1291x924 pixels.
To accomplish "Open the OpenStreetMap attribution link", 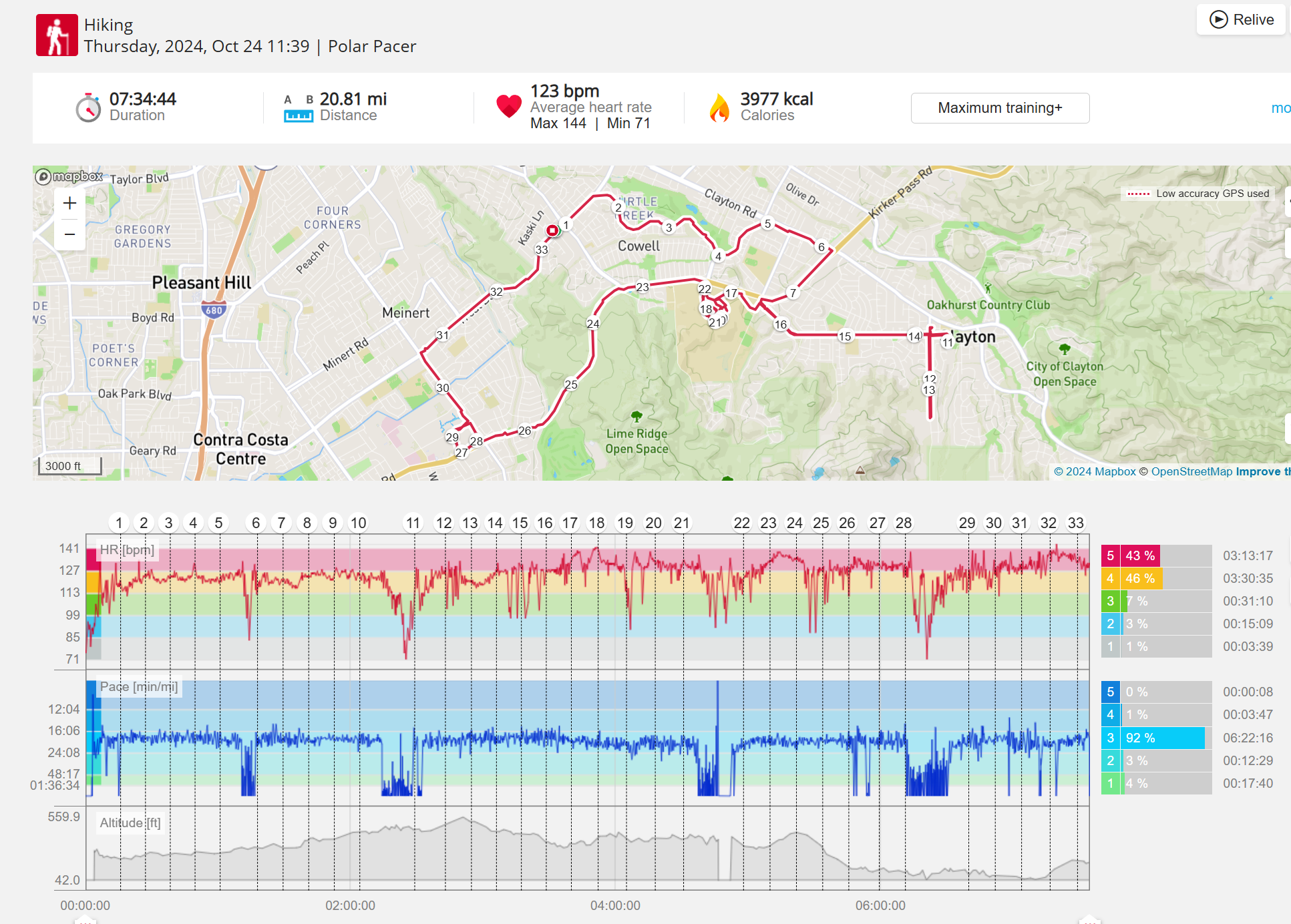I will [1191, 471].
